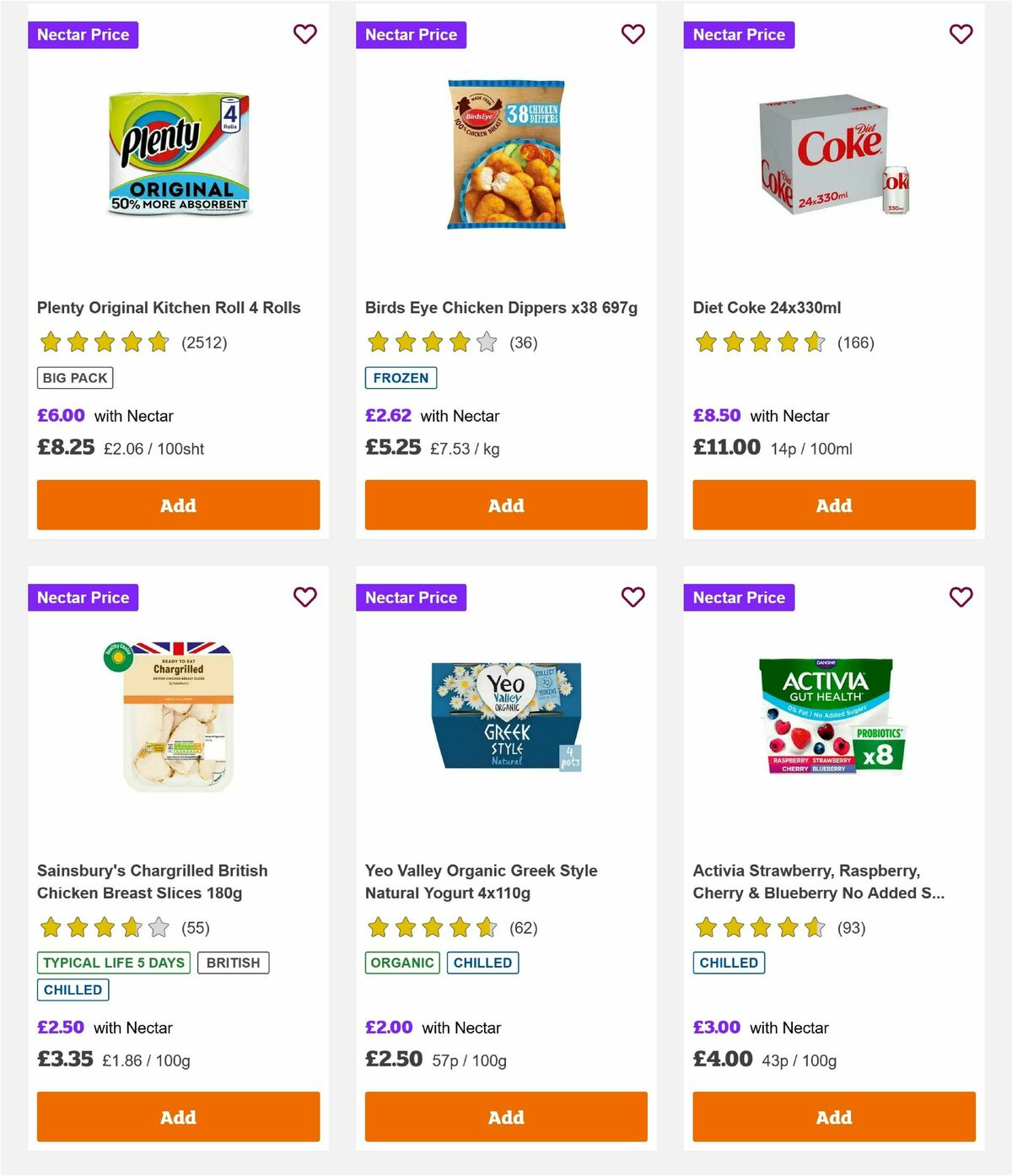This screenshot has height=1176, width=1012.
Task: Toggle the FROZEN filter tag on Chicken Dippers
Action: tap(401, 378)
